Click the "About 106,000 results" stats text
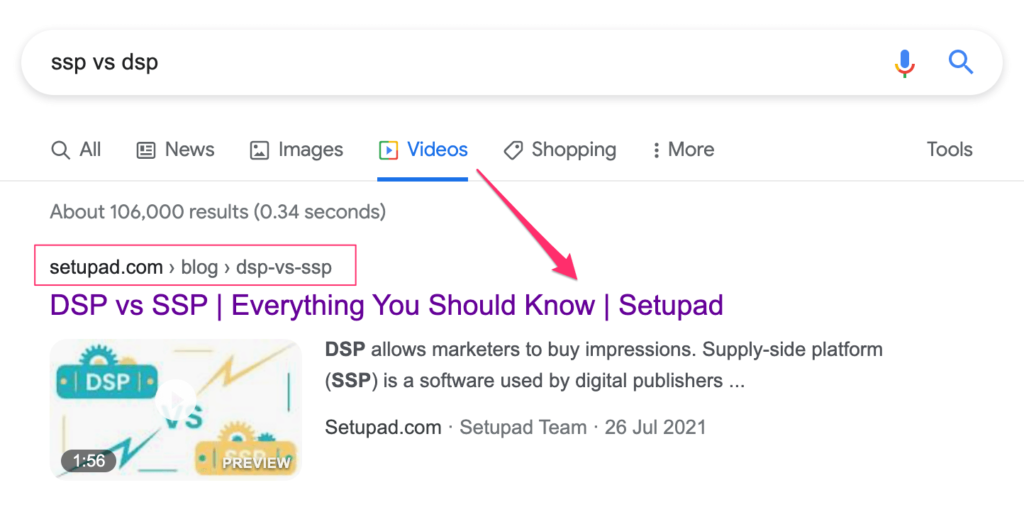 [217, 212]
